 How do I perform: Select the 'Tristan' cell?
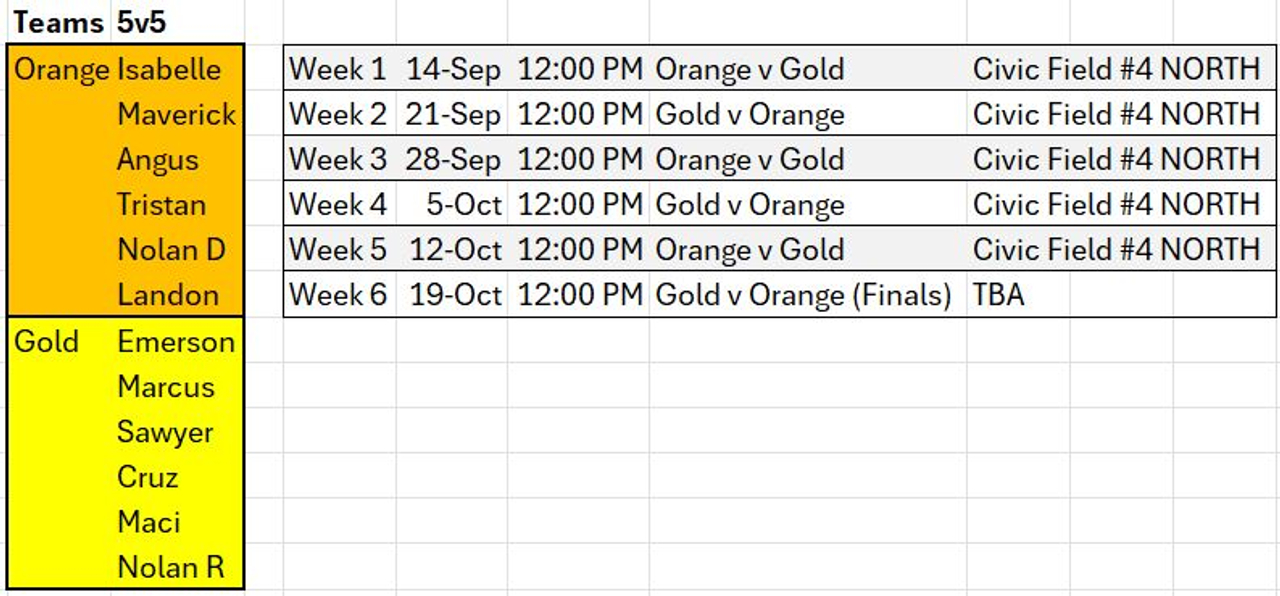coord(161,205)
